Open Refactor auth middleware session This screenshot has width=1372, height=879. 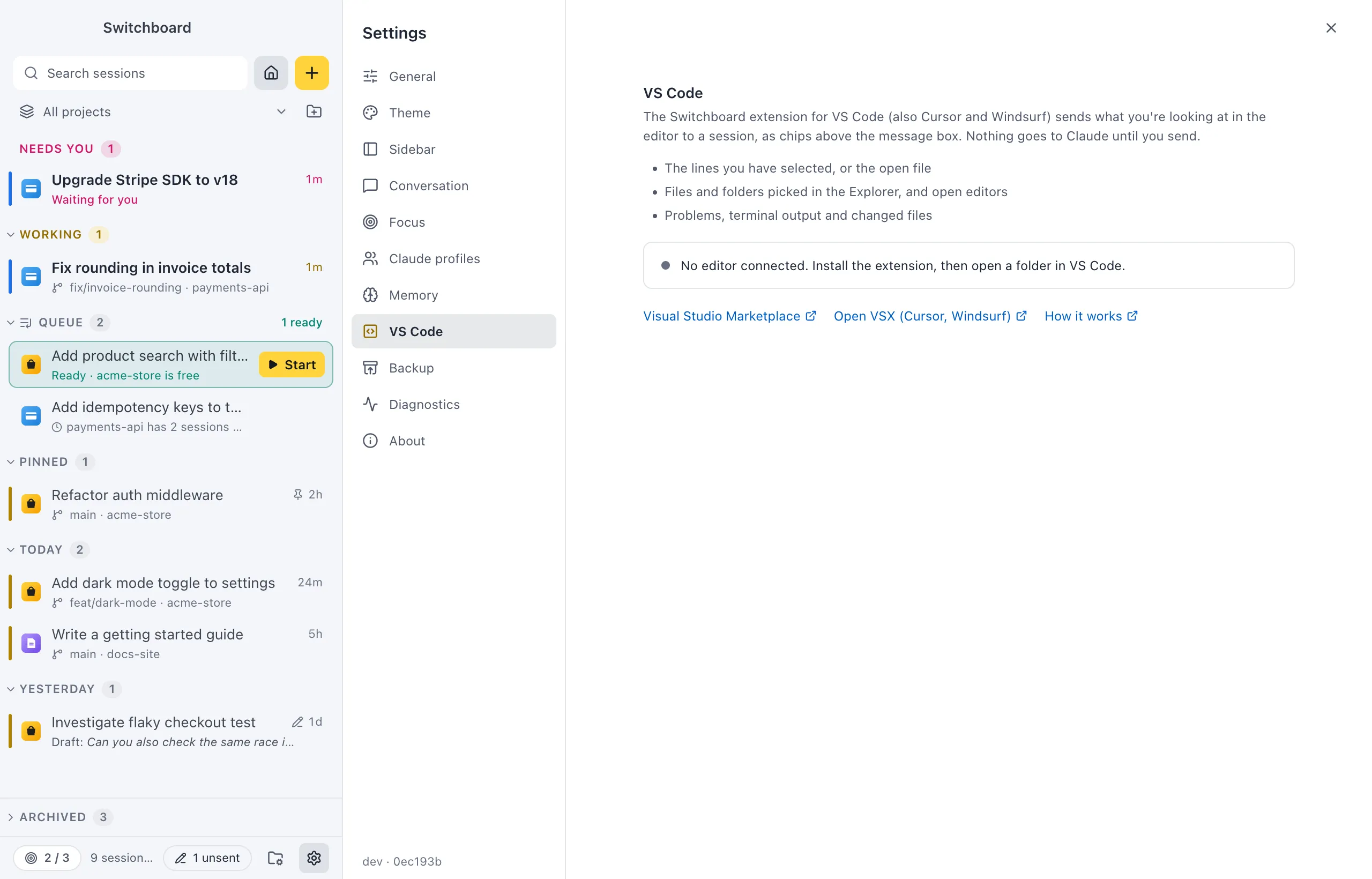tap(170, 503)
